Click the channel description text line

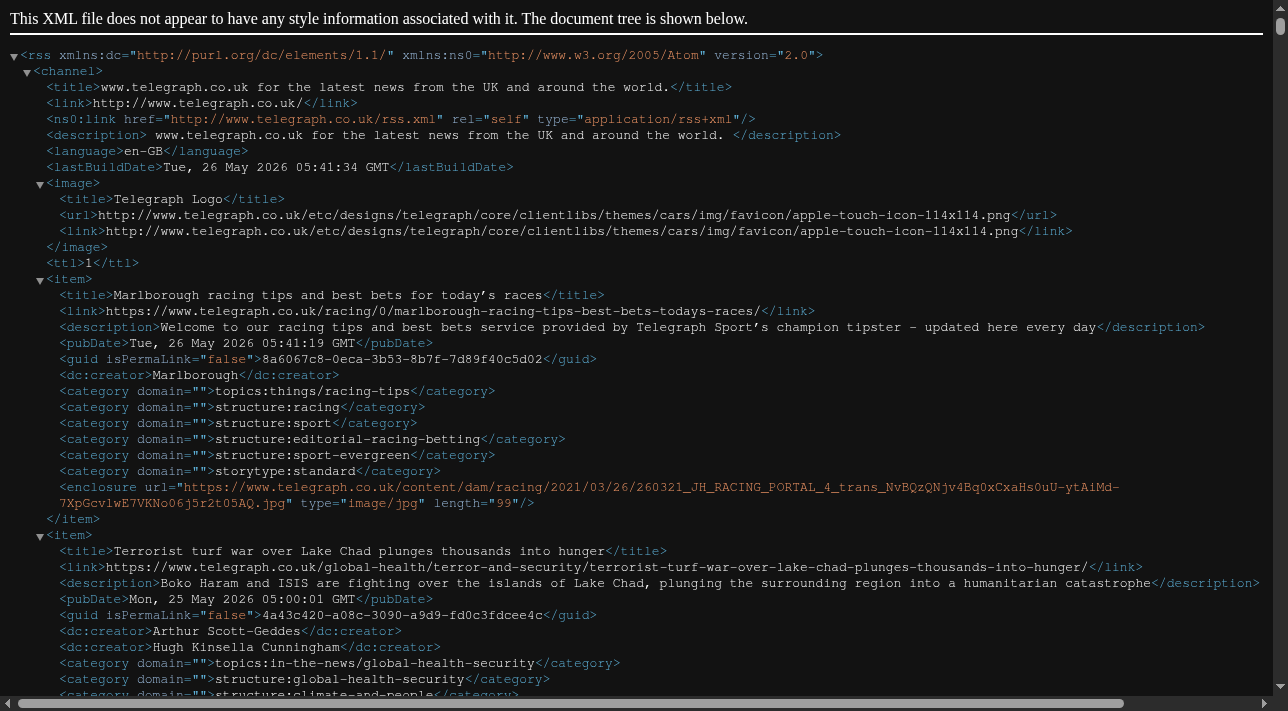pyautogui.click(x=443, y=135)
